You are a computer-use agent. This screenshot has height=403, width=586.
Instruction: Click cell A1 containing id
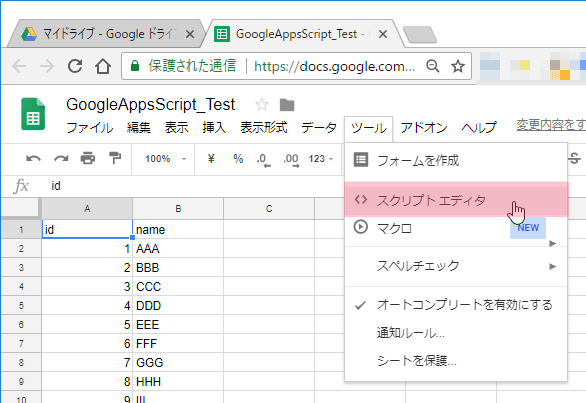87,229
